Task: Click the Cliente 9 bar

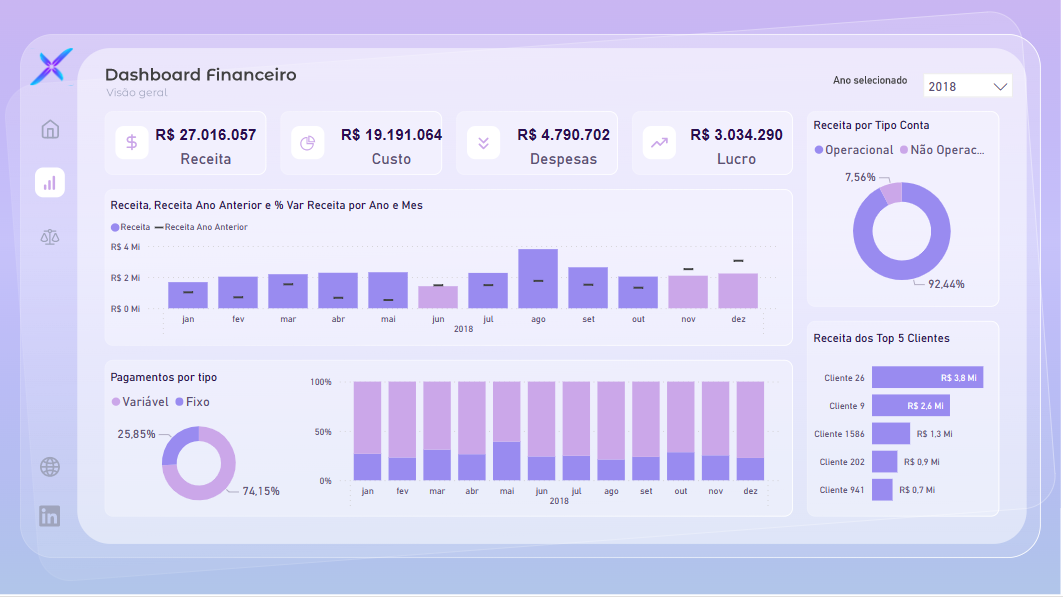Action: point(910,405)
